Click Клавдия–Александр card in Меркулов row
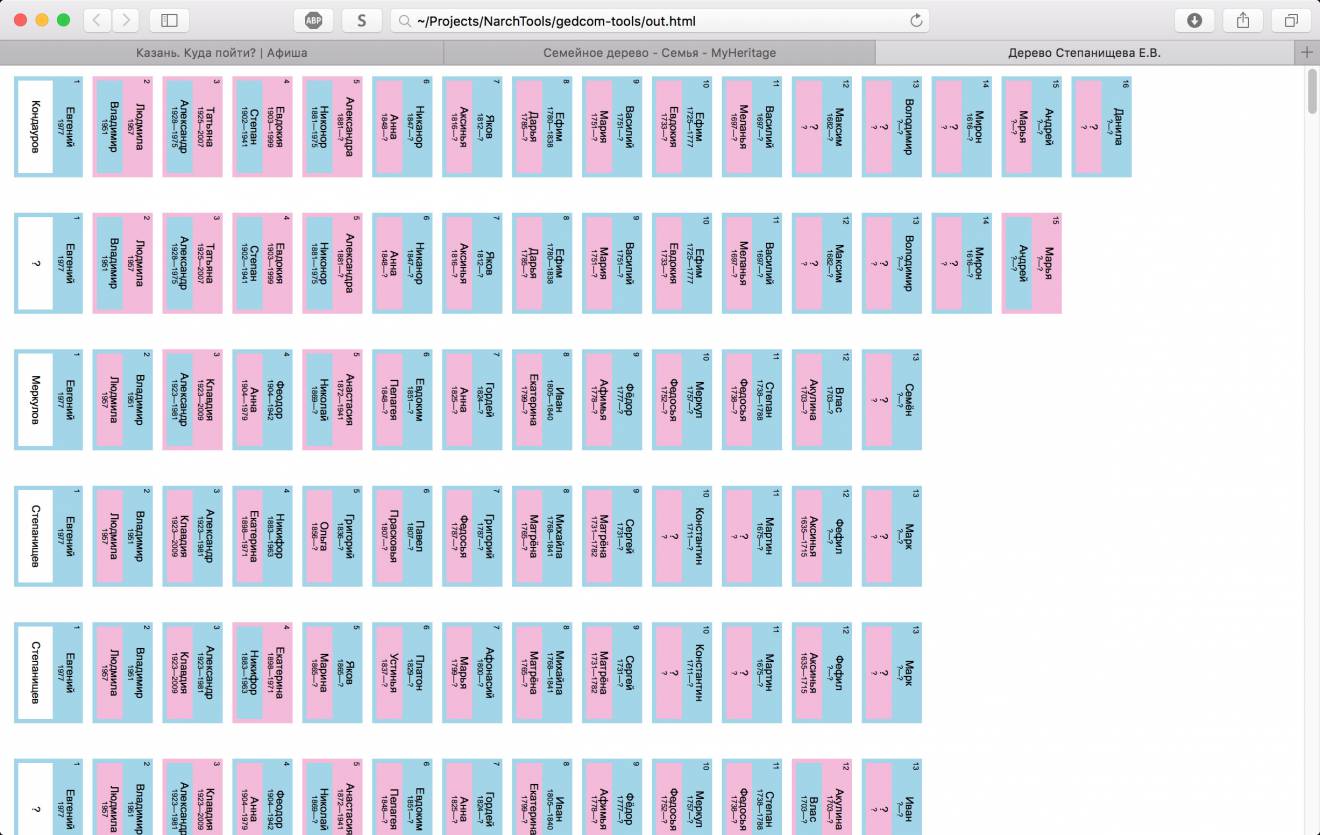Viewport: 1320px width, 835px height. point(193,400)
